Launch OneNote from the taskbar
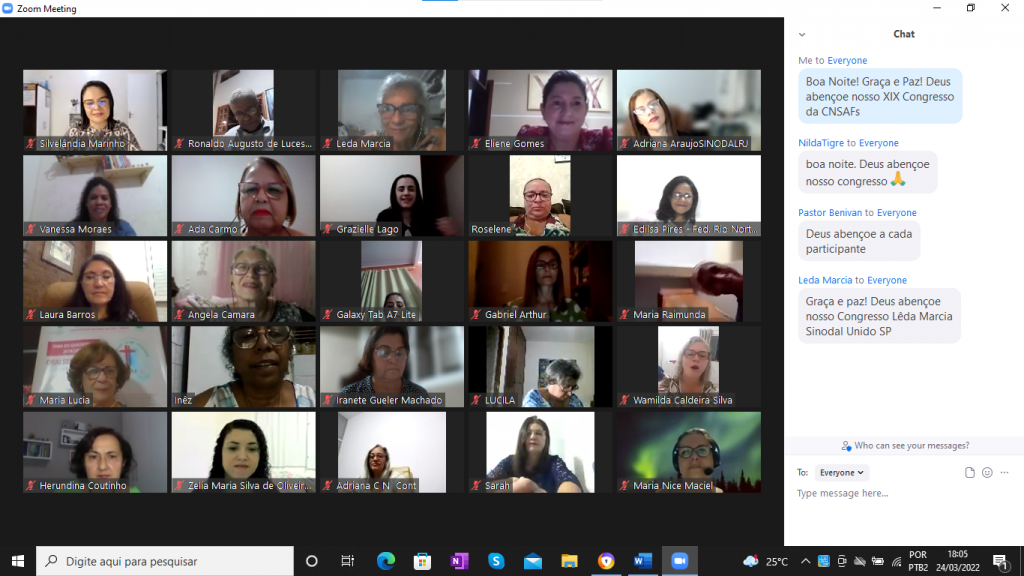The height and width of the screenshot is (576, 1024). 459,561
